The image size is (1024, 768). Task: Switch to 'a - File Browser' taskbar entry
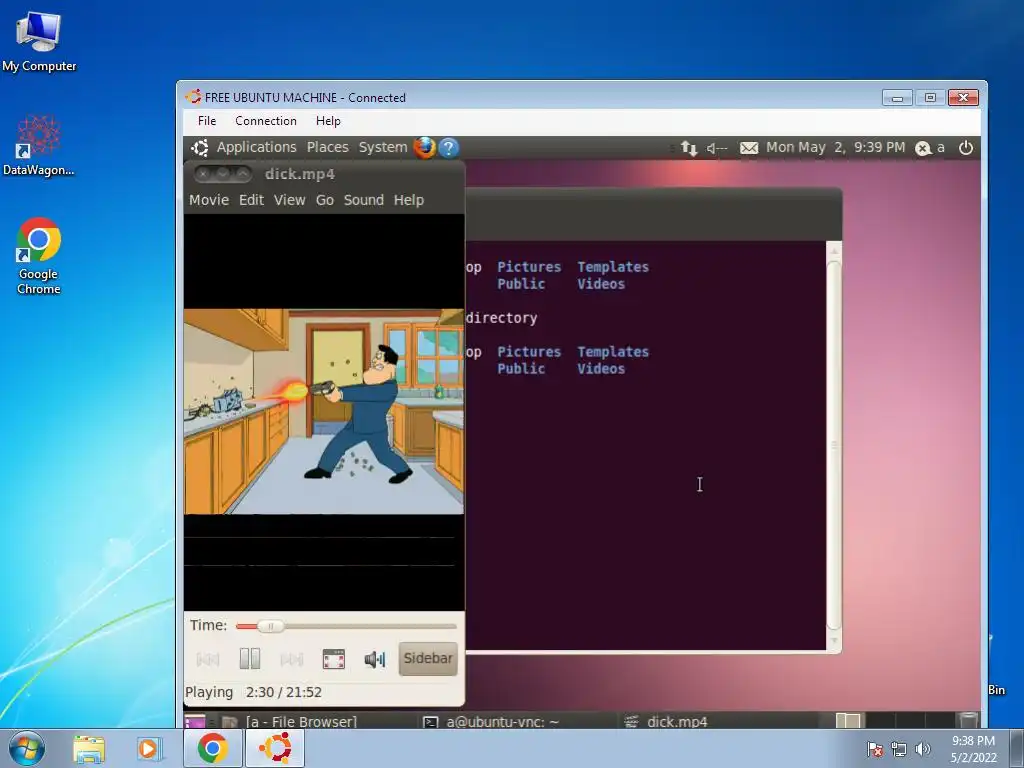[x=291, y=722]
